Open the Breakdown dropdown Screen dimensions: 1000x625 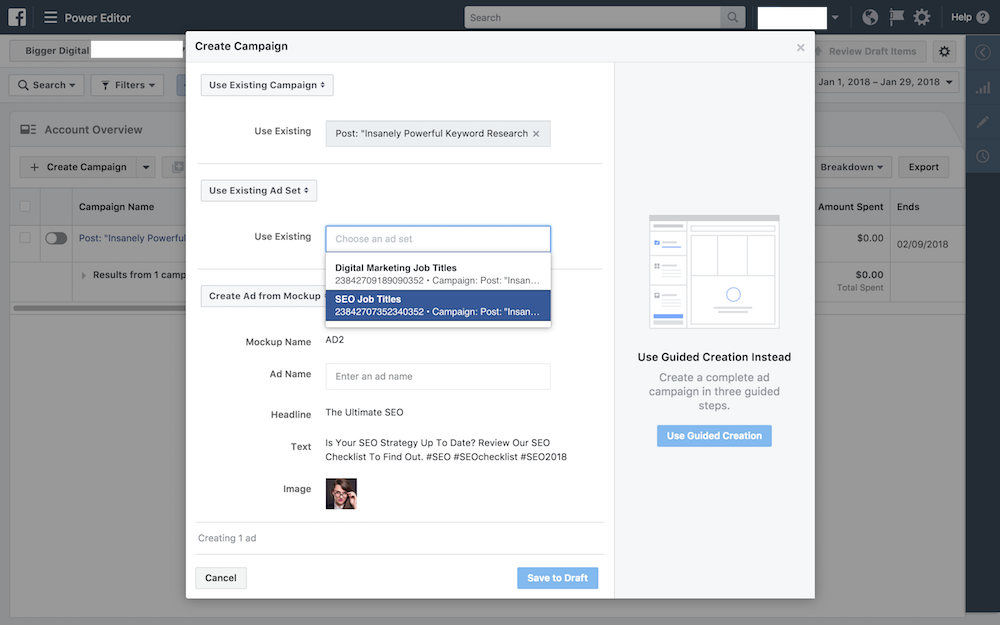(851, 167)
